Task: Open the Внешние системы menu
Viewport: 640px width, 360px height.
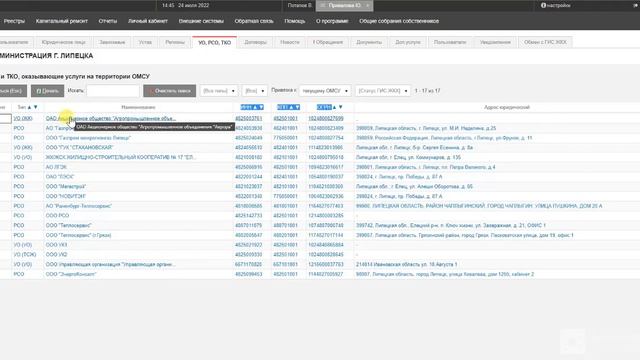Action: (x=201, y=21)
